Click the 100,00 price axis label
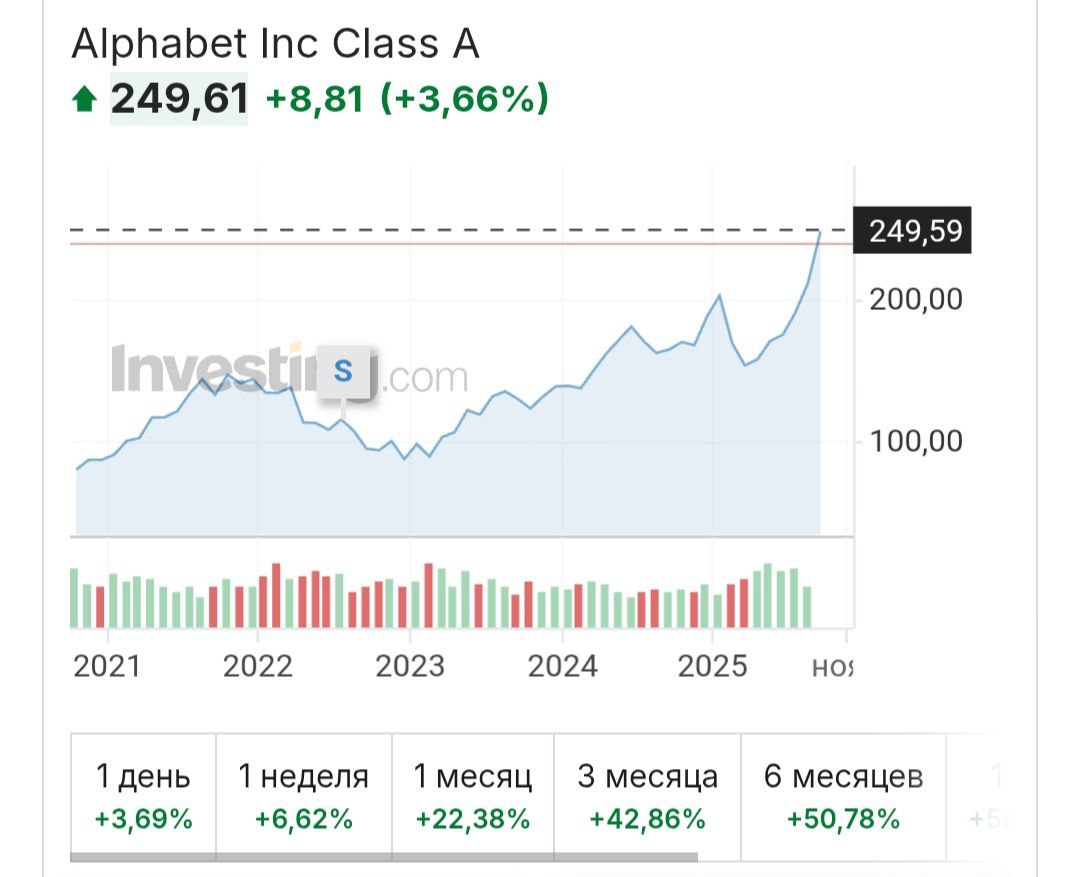 pos(916,440)
